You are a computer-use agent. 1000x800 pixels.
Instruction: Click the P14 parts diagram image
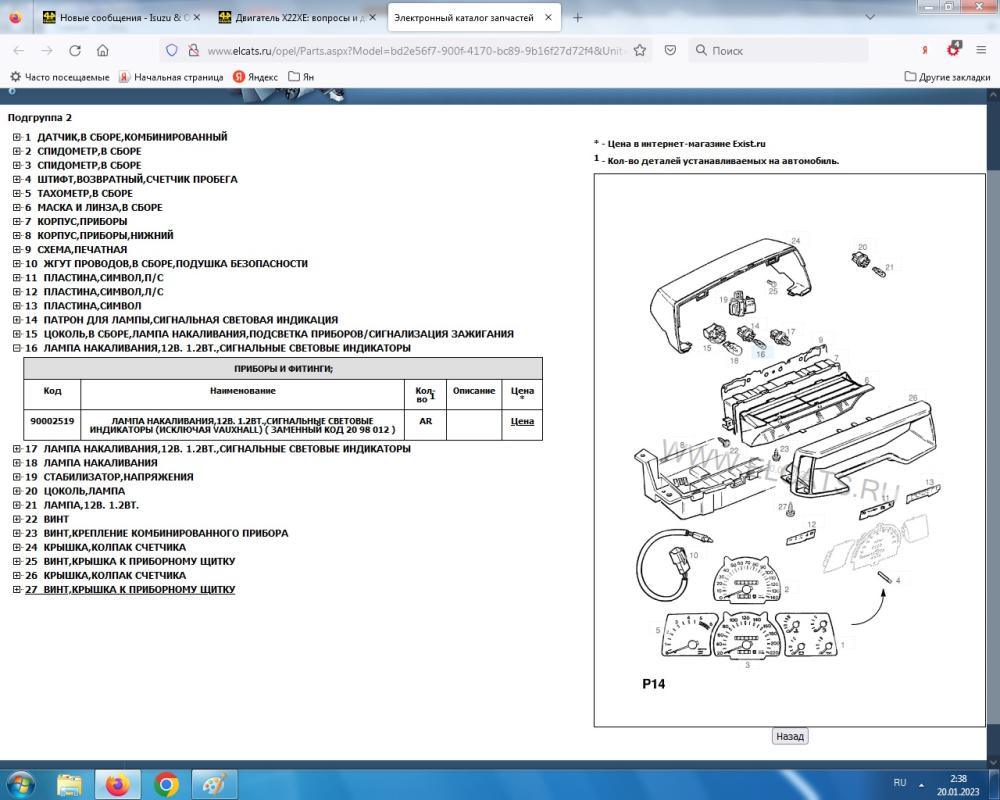coord(790,450)
